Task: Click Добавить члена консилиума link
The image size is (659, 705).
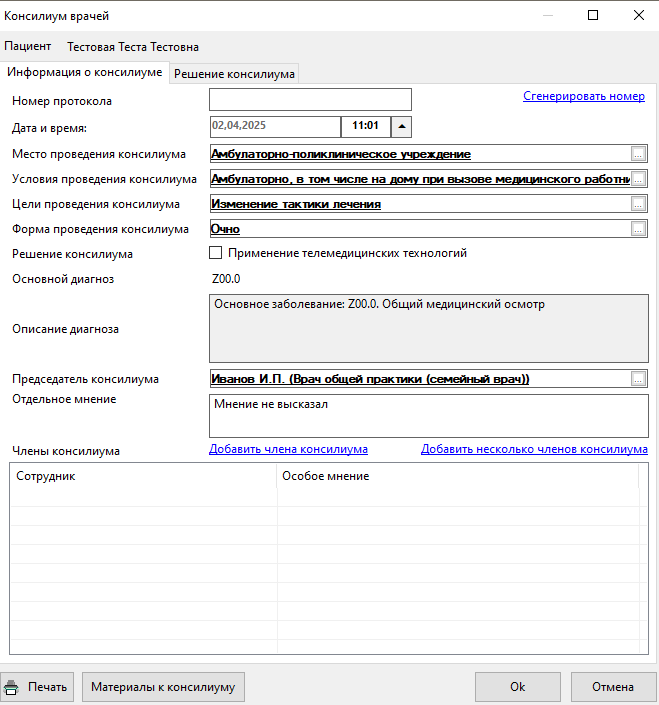Action: [288, 449]
